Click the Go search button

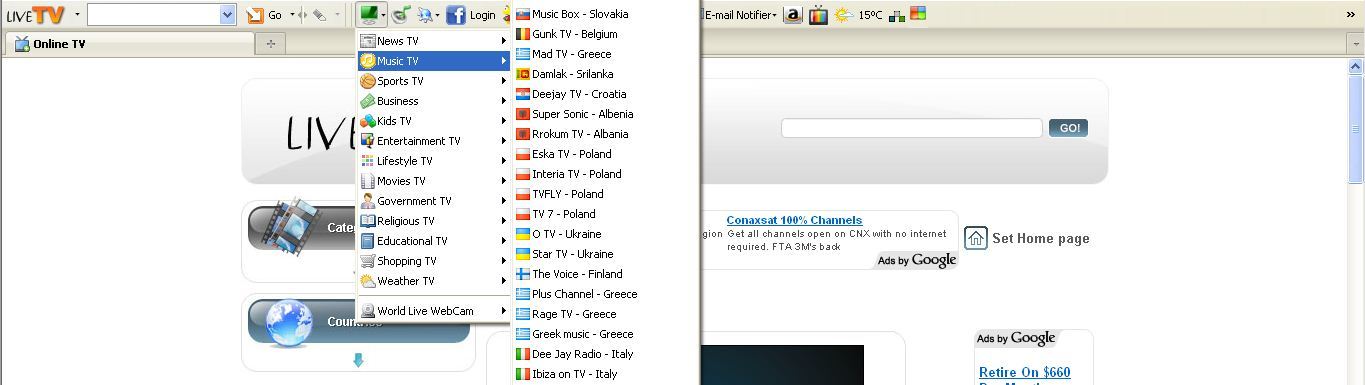(265, 15)
